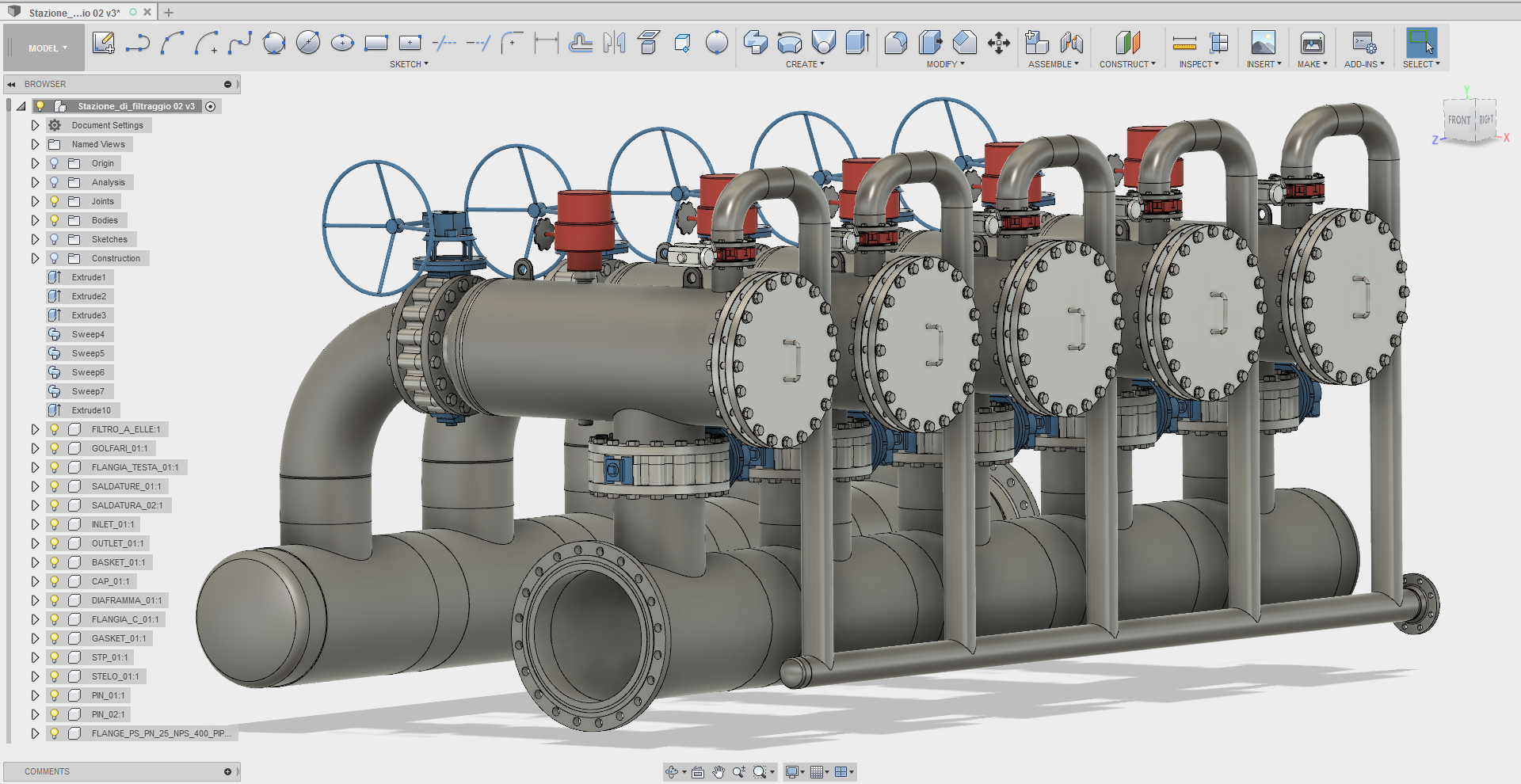Pick the 3D Print tool in Make

[x=1312, y=43]
